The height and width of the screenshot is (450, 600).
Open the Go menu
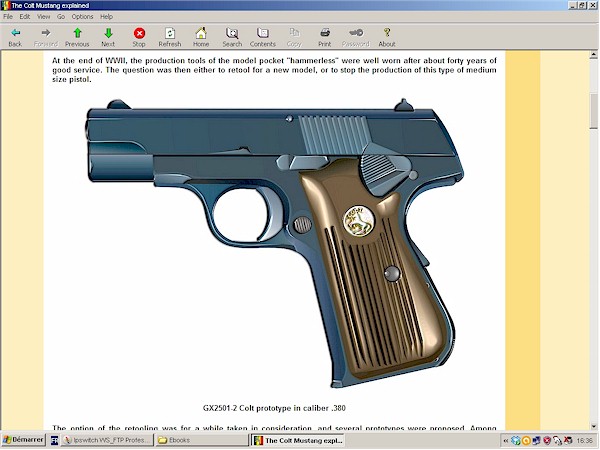point(61,16)
